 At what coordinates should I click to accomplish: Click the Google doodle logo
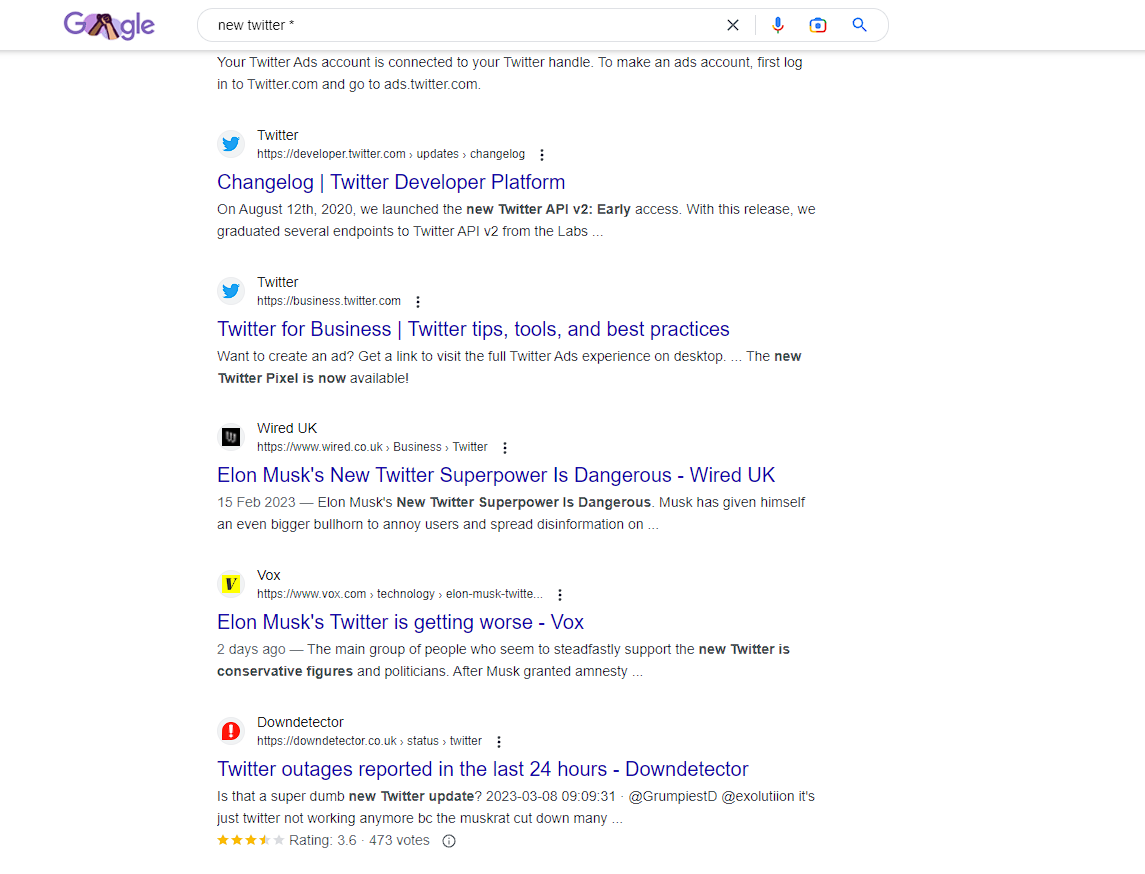click(109, 26)
